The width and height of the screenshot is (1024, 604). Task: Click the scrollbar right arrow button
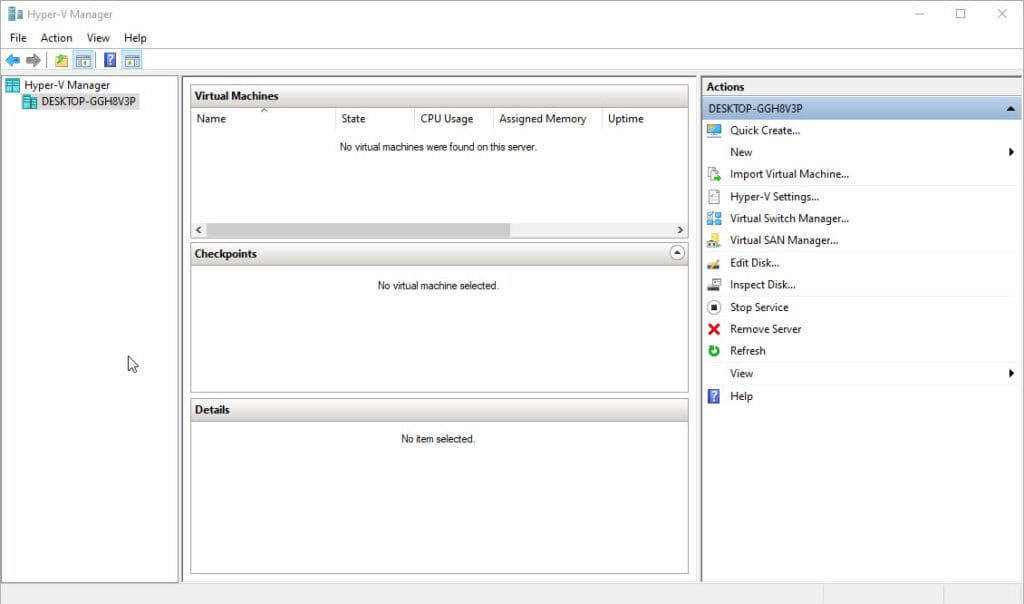pos(680,230)
